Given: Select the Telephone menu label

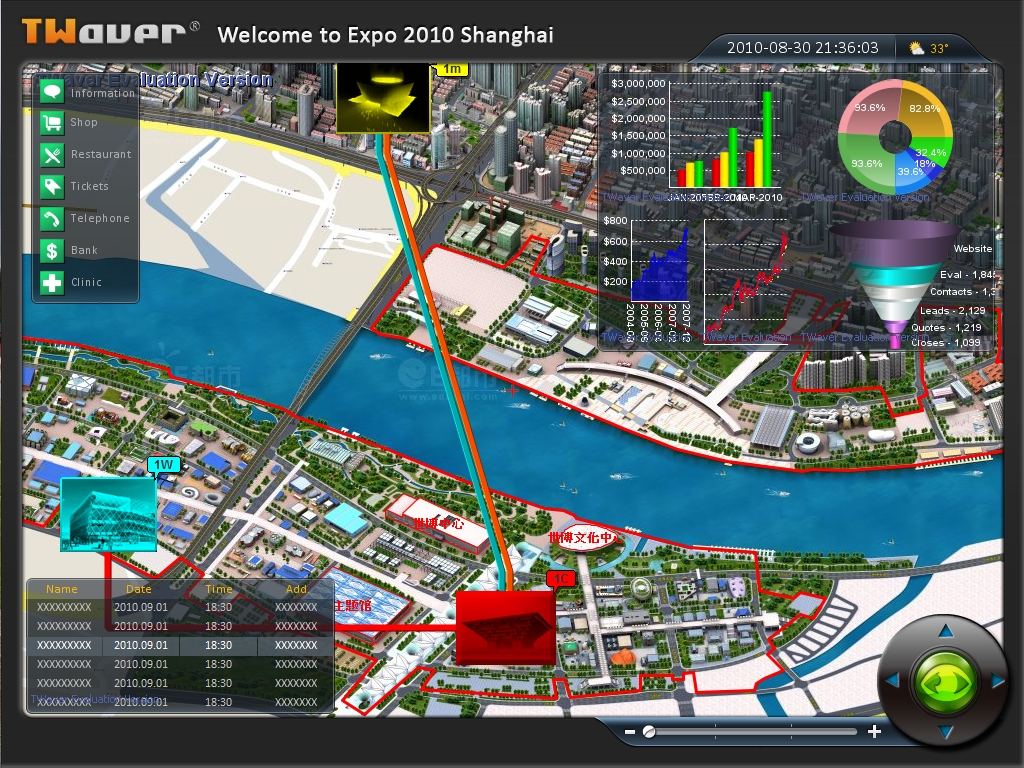Looking at the screenshot, I should pyautogui.click(x=100, y=218).
